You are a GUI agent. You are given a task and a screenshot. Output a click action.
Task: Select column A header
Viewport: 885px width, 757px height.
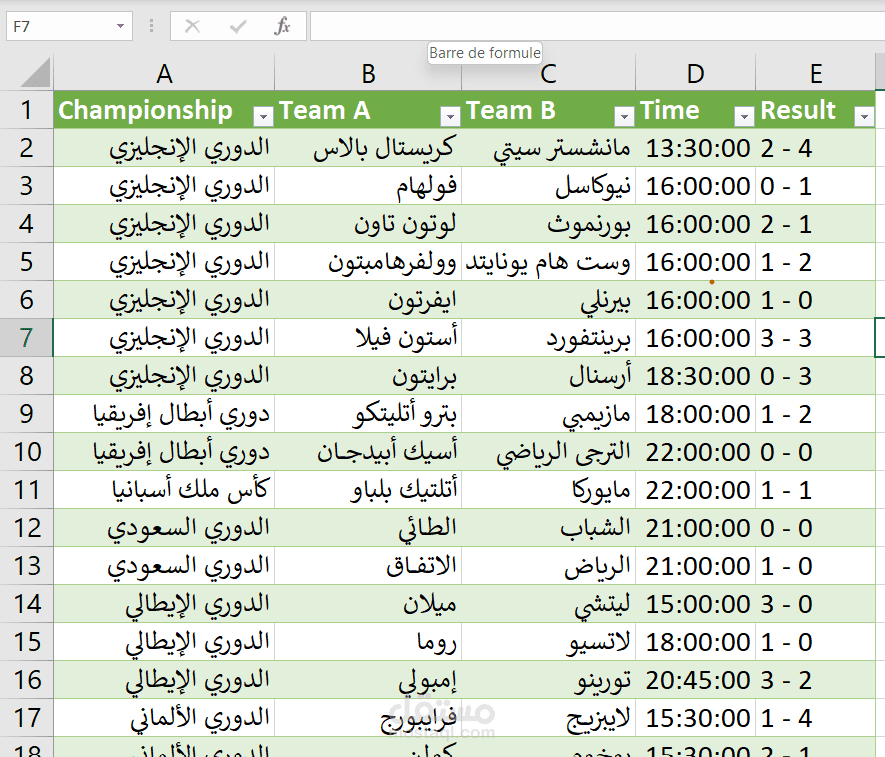[164, 73]
